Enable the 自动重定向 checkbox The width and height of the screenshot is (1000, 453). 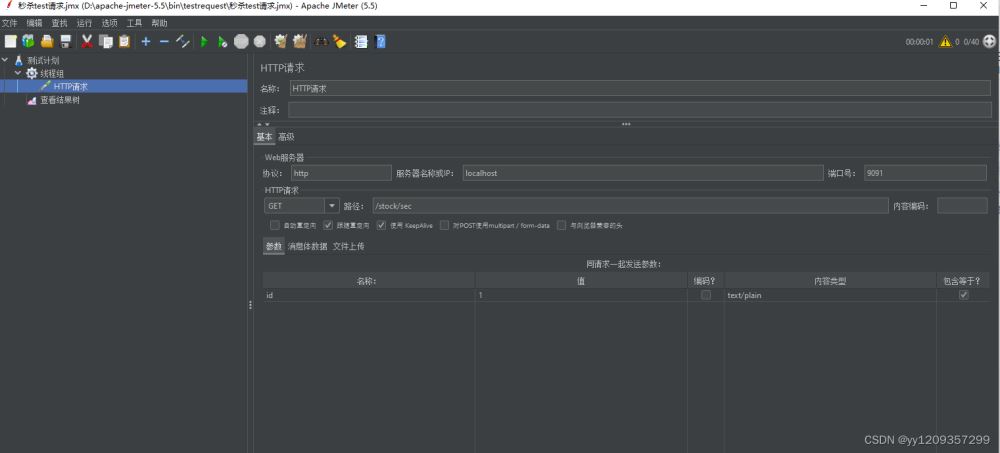point(275,225)
